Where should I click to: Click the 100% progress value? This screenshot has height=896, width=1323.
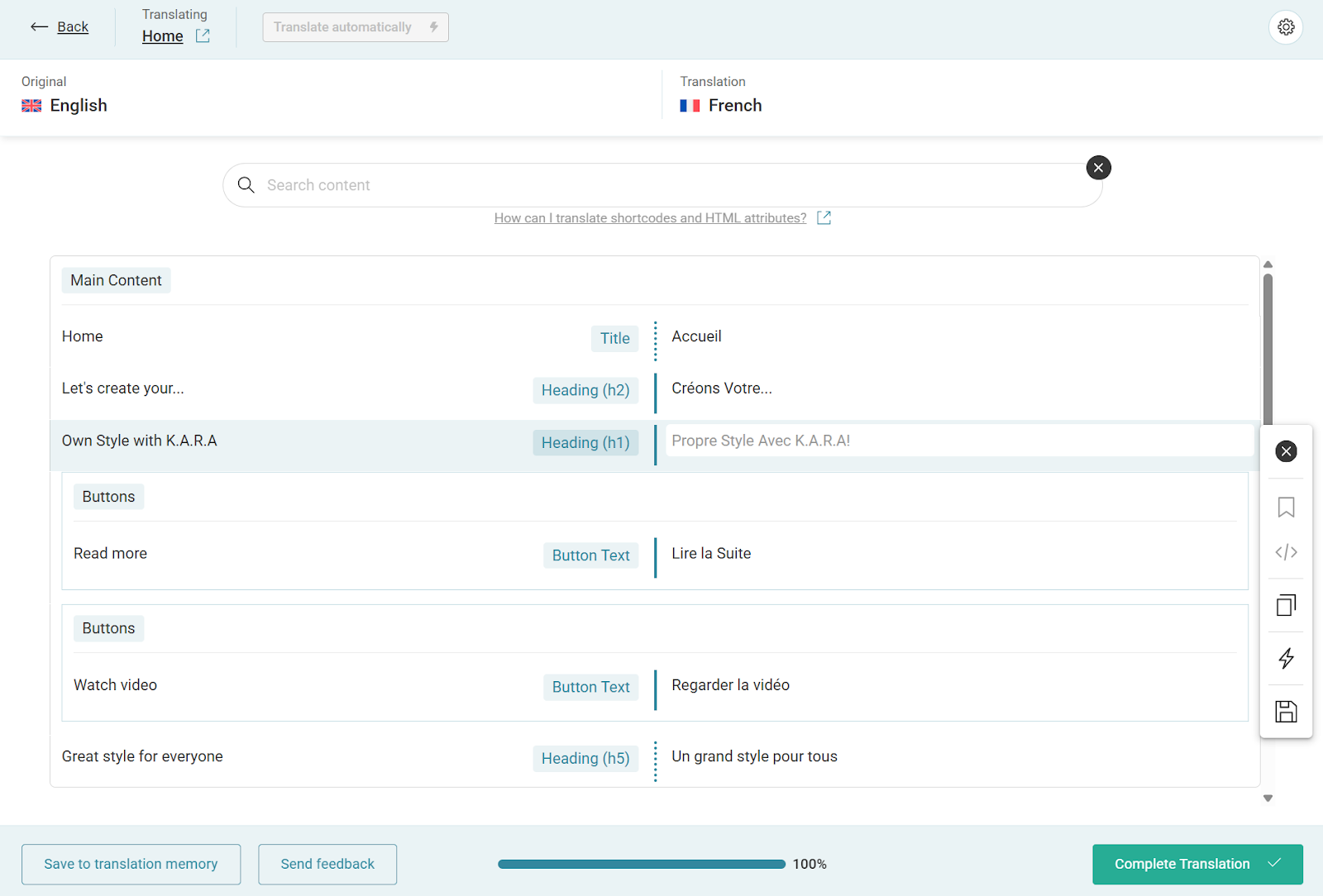coord(810,864)
